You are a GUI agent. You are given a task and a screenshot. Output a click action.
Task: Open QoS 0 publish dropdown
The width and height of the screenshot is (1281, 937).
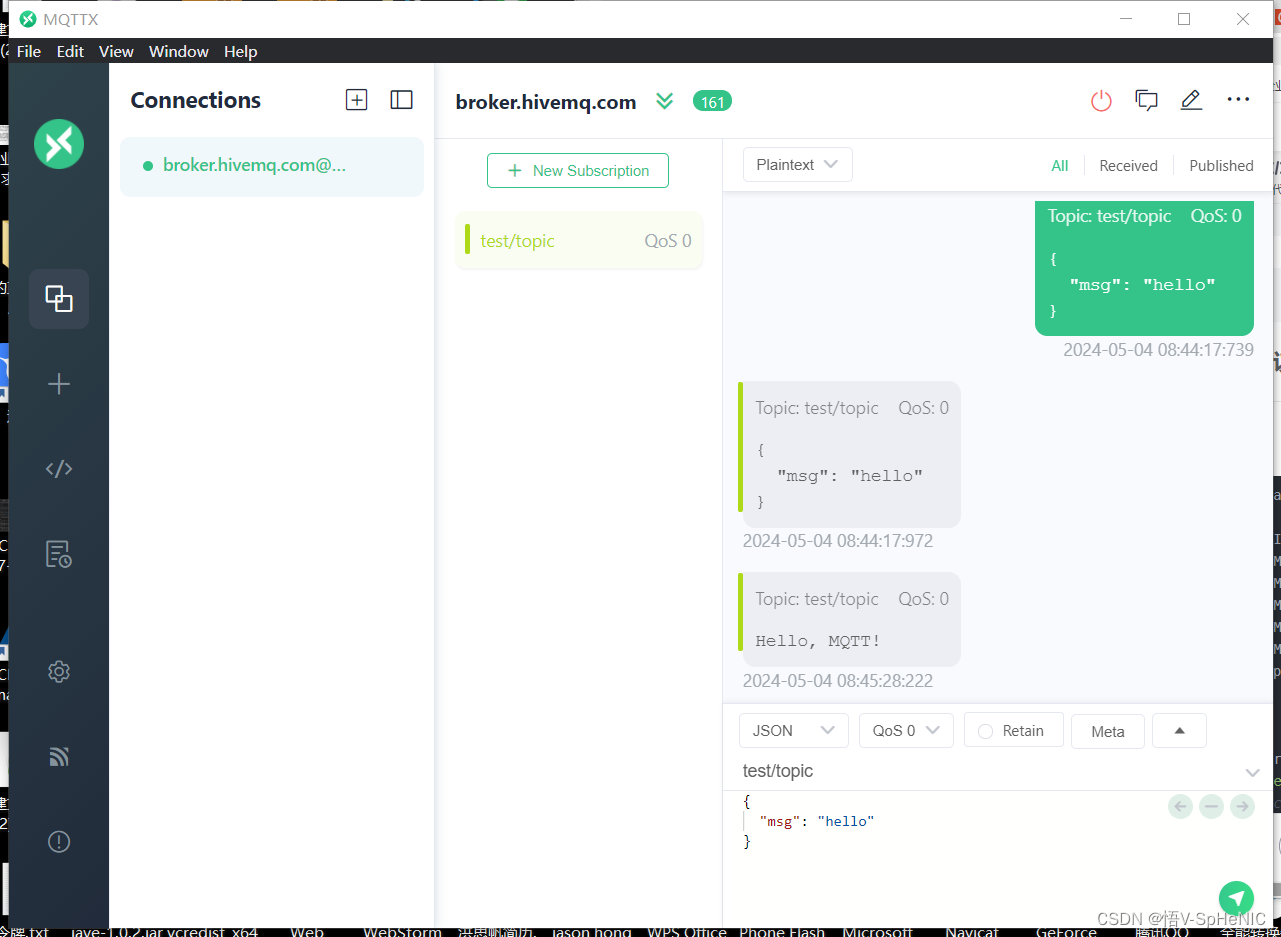tap(906, 731)
